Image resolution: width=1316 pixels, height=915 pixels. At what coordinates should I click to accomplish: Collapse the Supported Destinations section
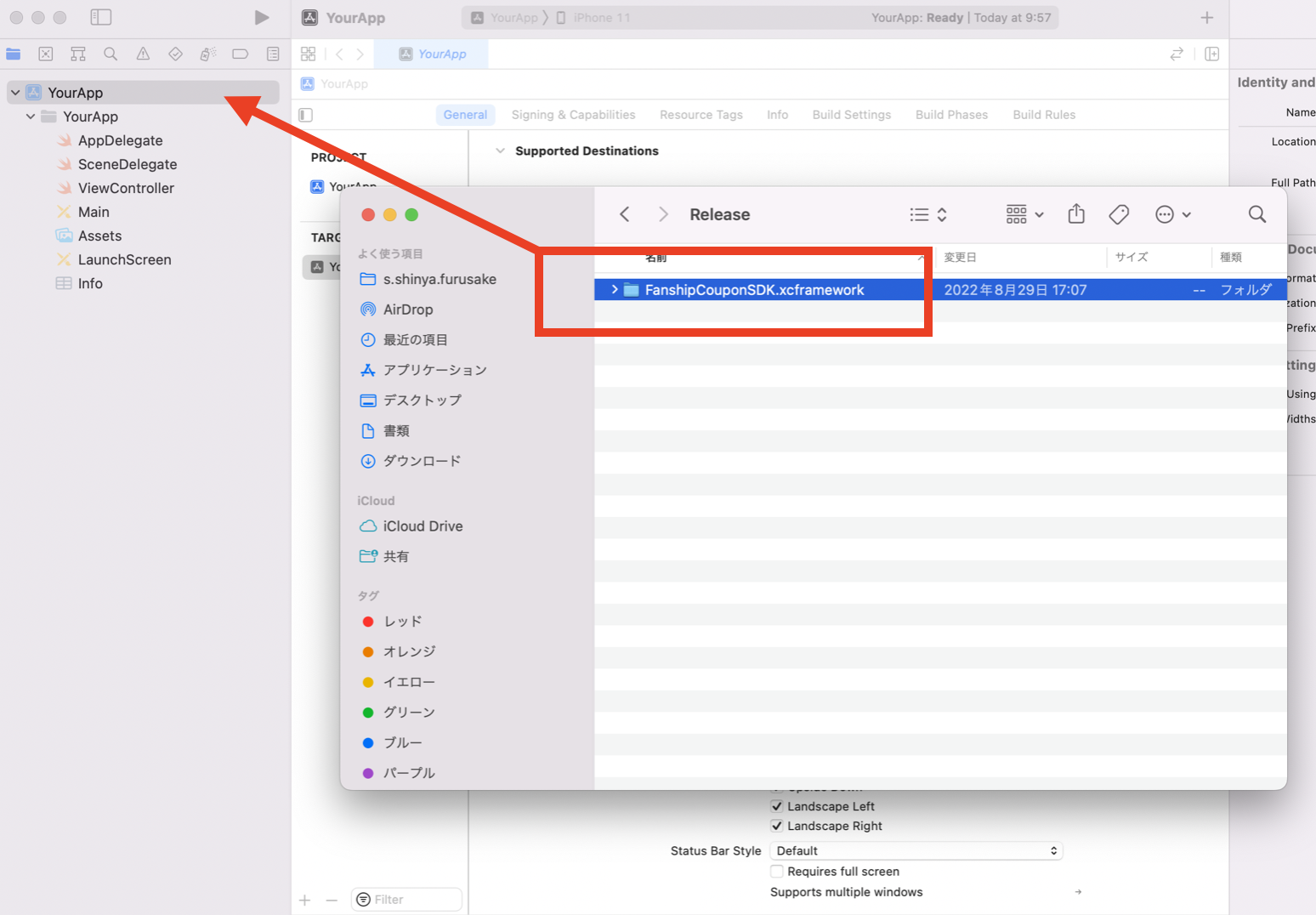[x=500, y=151]
